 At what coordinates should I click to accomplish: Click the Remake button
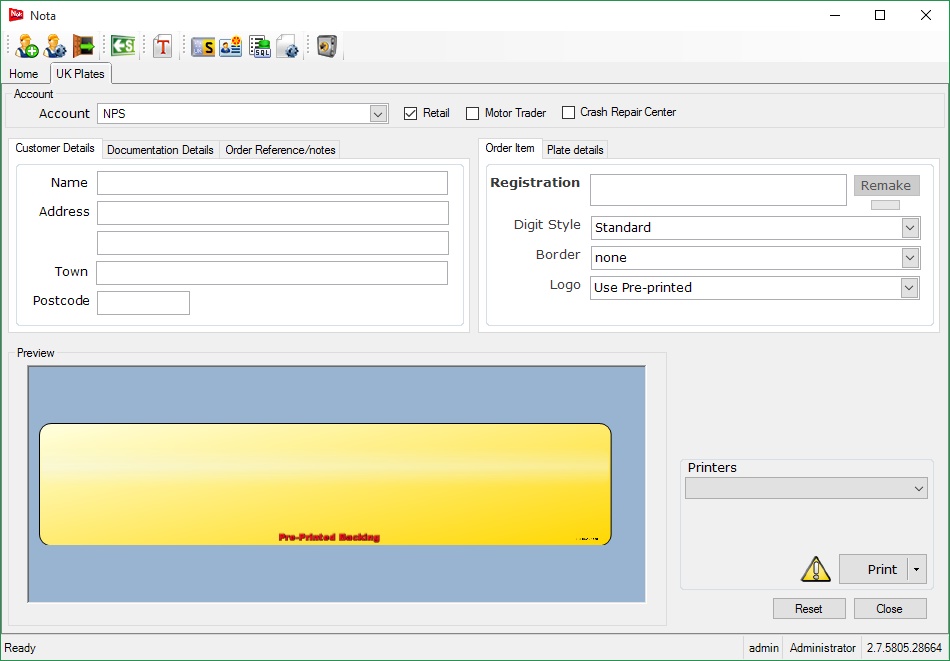(x=886, y=185)
